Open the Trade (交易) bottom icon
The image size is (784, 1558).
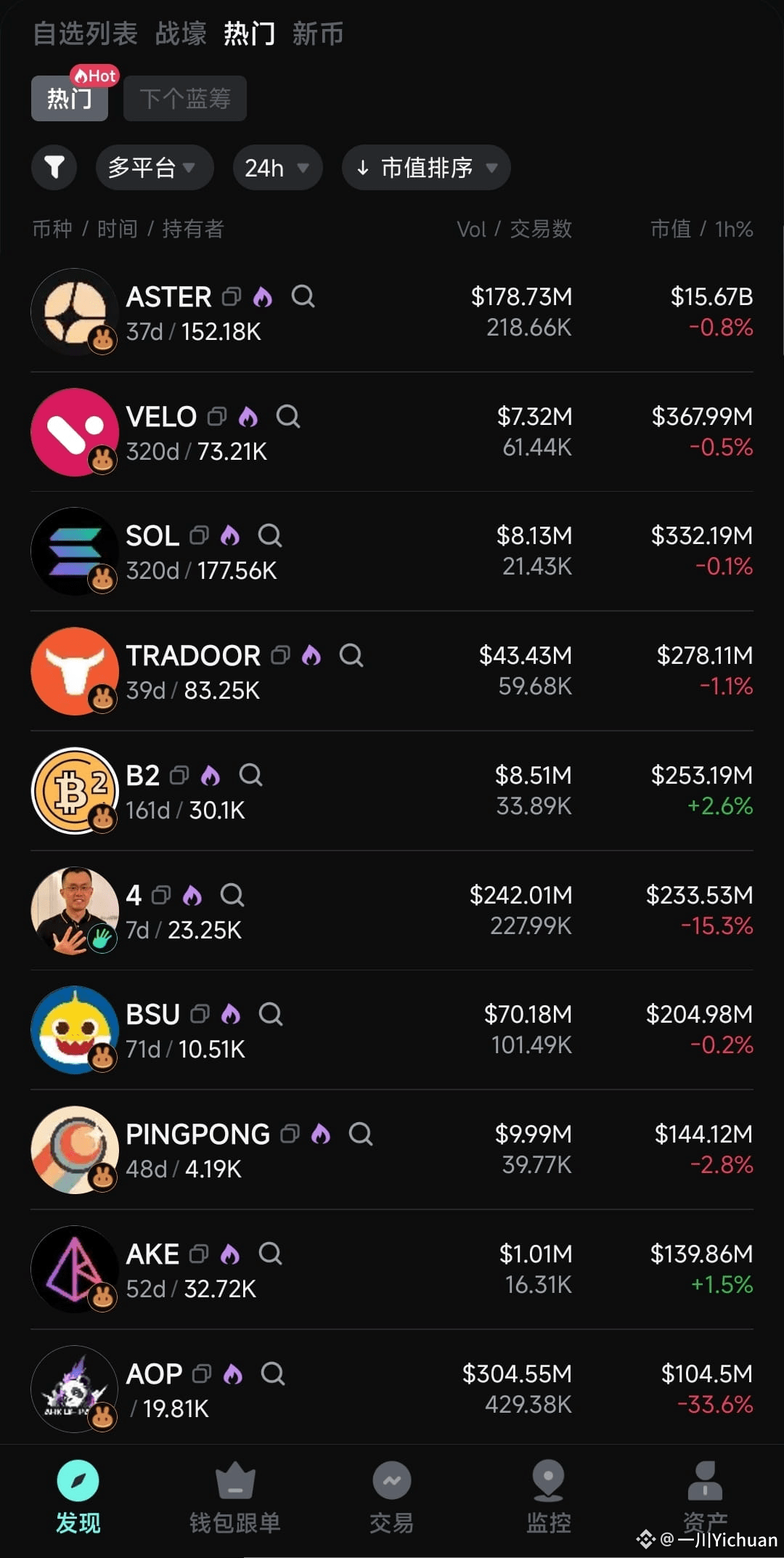coord(392,1496)
